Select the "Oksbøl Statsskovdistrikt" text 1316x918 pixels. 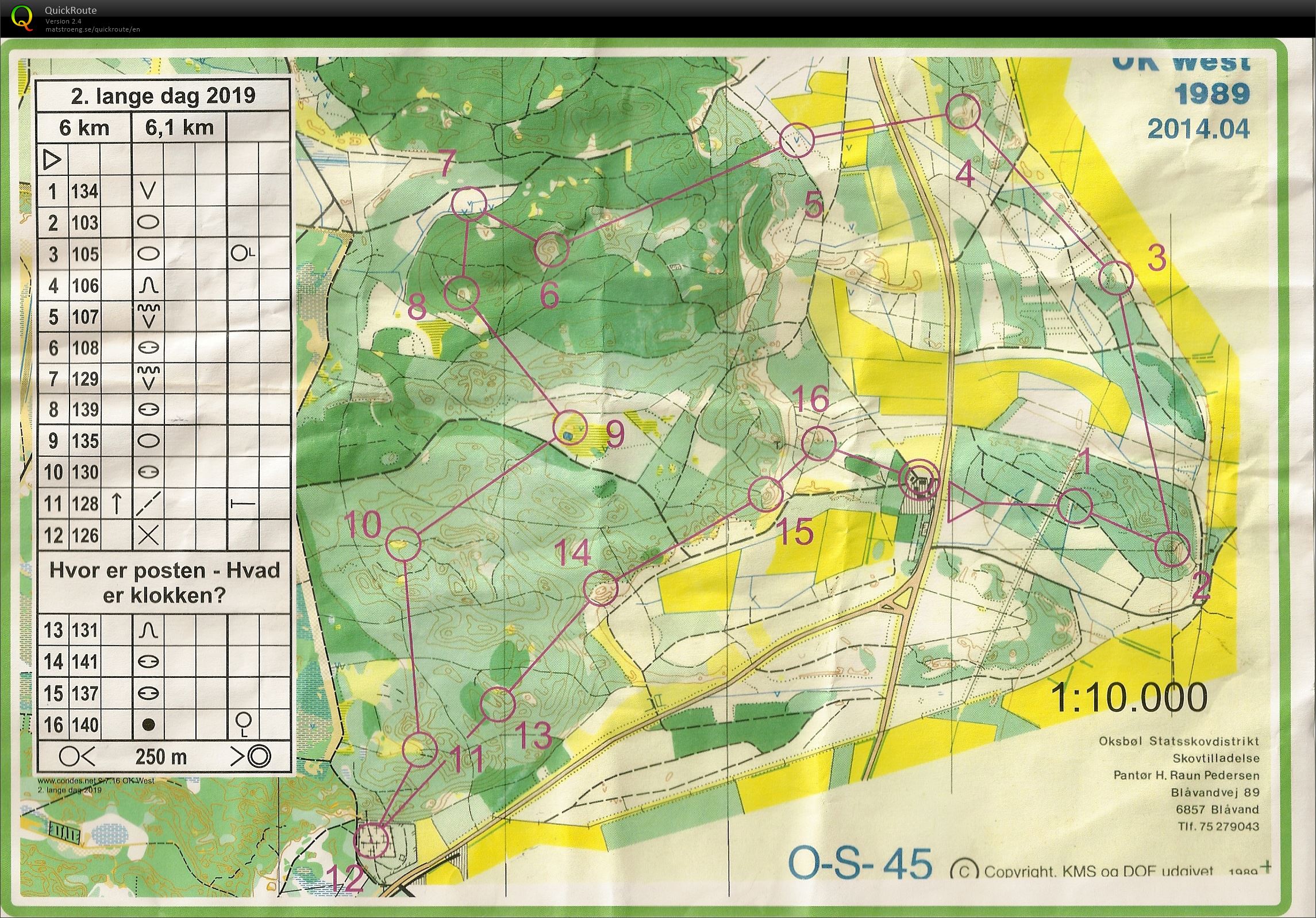[x=1179, y=741]
